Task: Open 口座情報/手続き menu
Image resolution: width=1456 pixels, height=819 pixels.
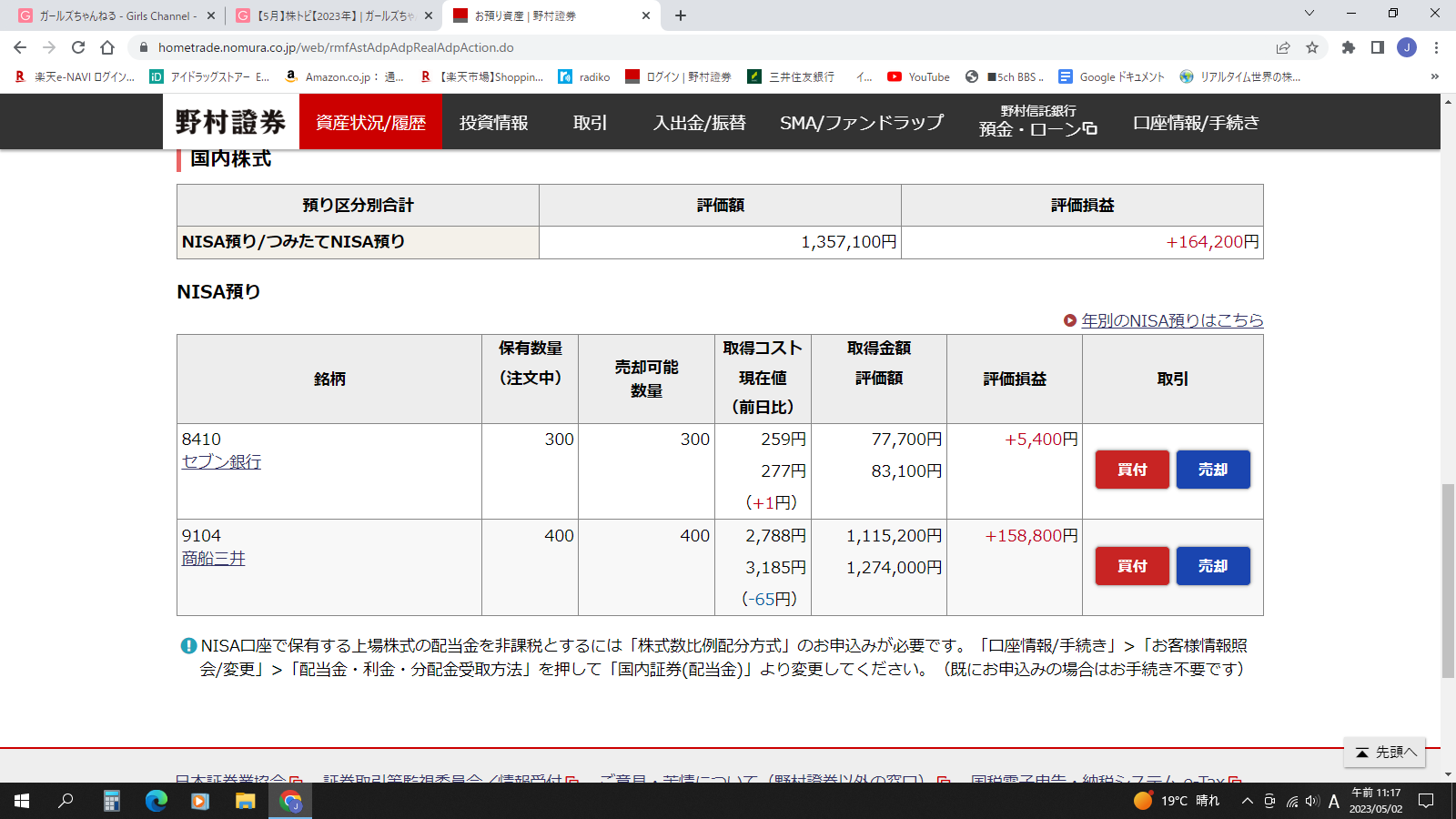Action: coord(1196,122)
